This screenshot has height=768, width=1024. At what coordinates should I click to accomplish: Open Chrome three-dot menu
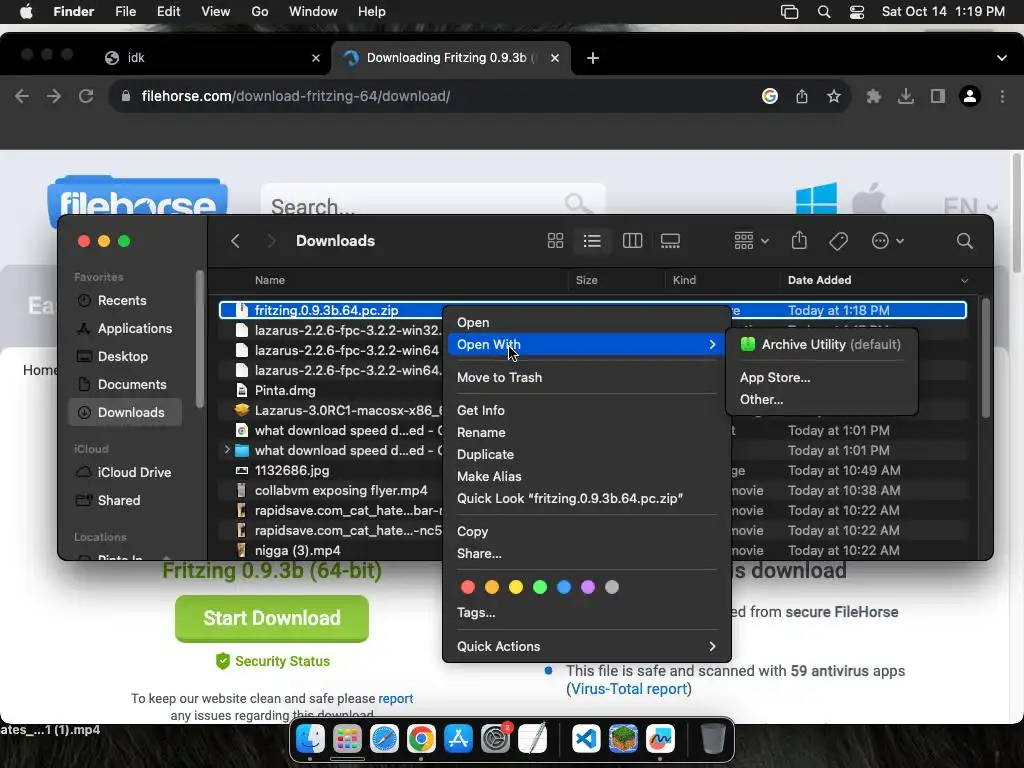(1002, 97)
